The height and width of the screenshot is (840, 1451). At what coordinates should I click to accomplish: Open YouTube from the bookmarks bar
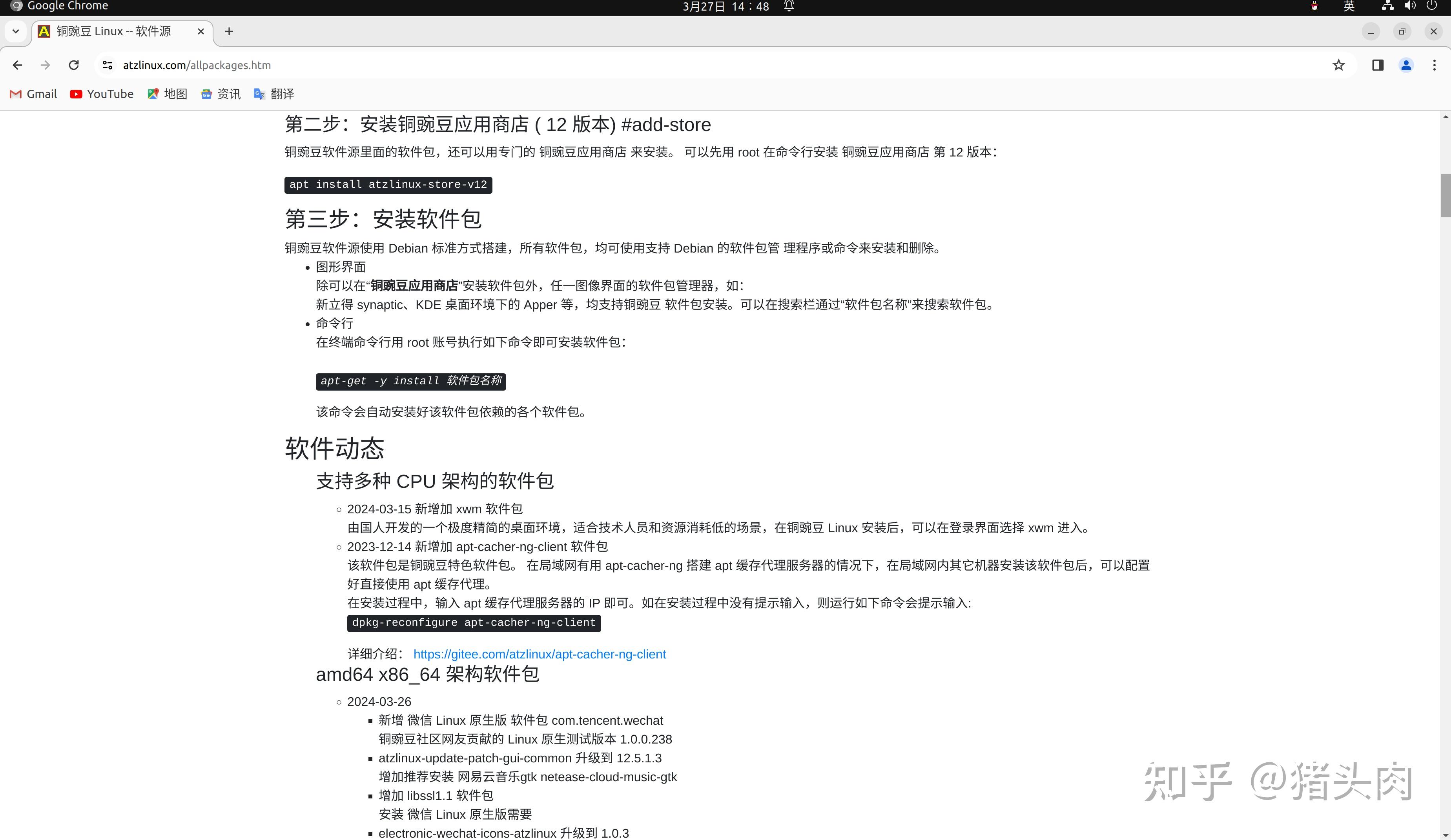(101, 94)
